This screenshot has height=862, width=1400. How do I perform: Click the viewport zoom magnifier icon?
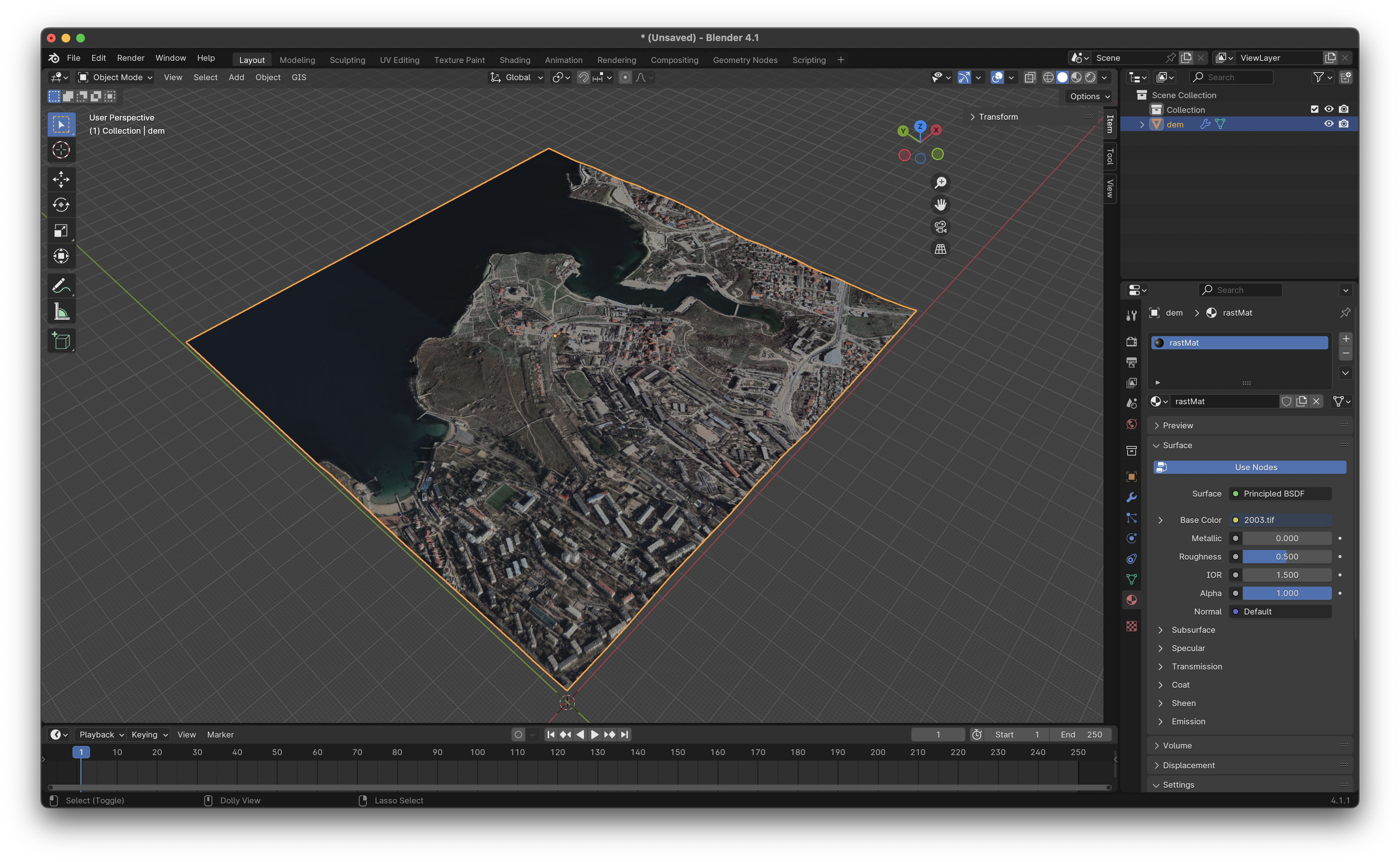(940, 182)
